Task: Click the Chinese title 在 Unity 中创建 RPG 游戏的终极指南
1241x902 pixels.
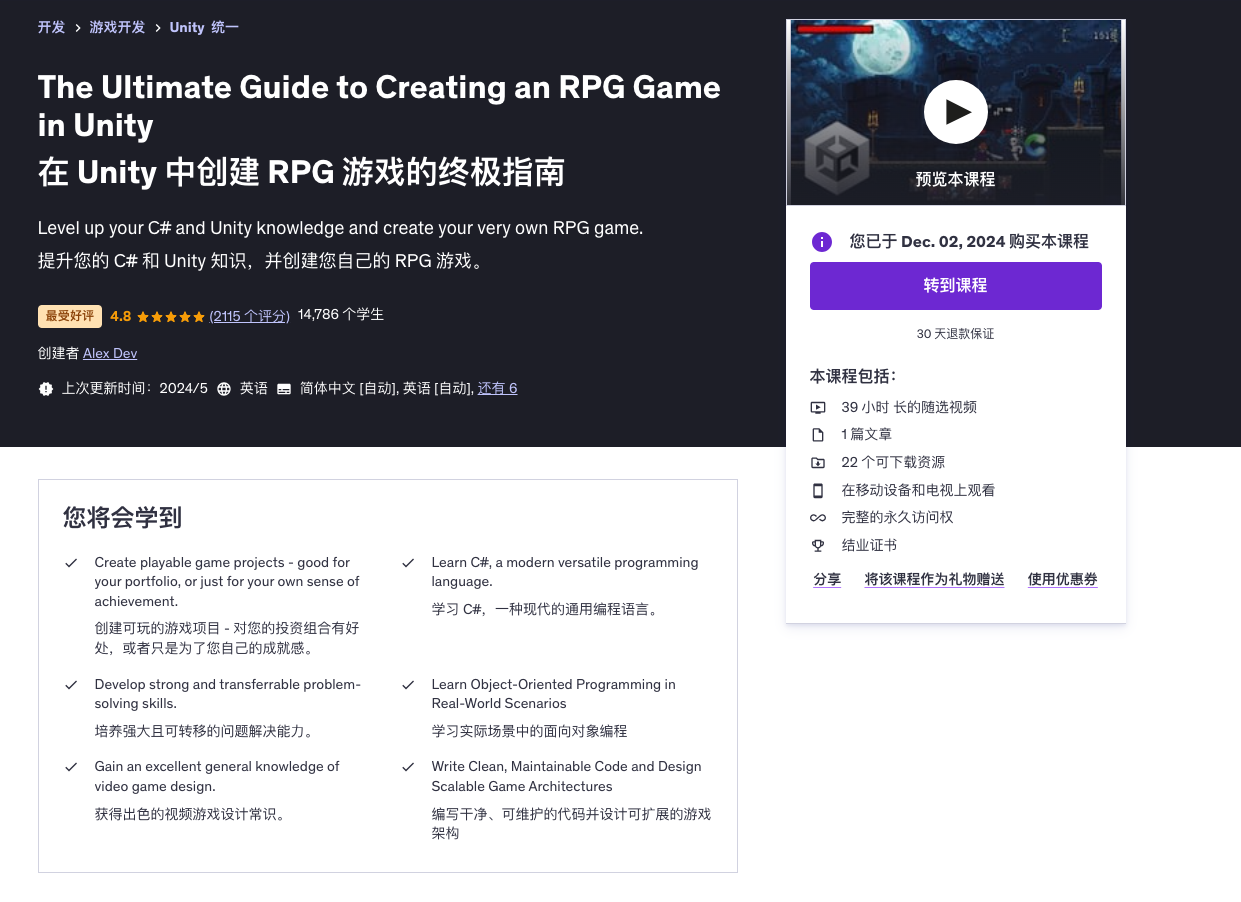Action: [301, 172]
